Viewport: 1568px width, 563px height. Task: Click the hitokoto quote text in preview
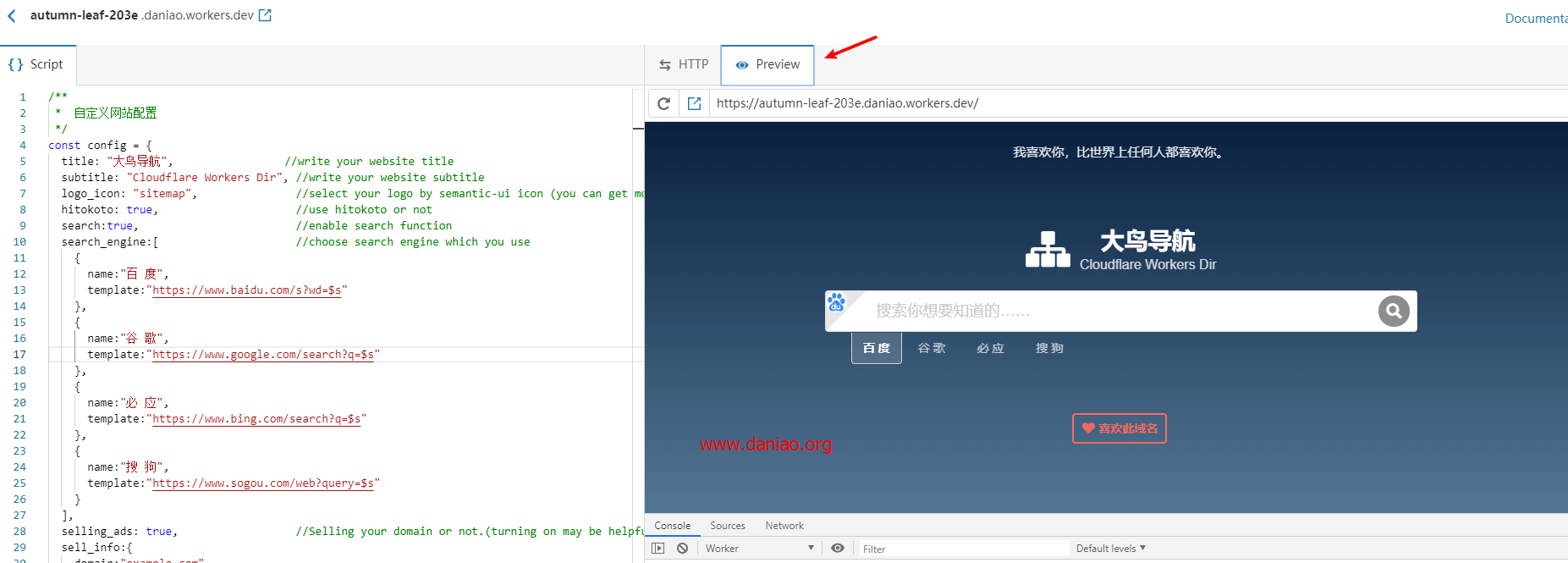coord(1119,152)
